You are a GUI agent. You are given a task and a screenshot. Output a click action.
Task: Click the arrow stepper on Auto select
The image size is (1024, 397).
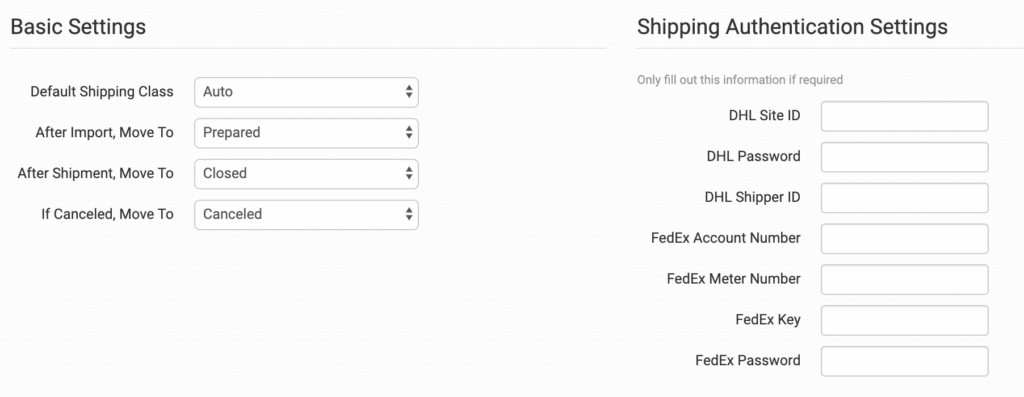coord(409,92)
